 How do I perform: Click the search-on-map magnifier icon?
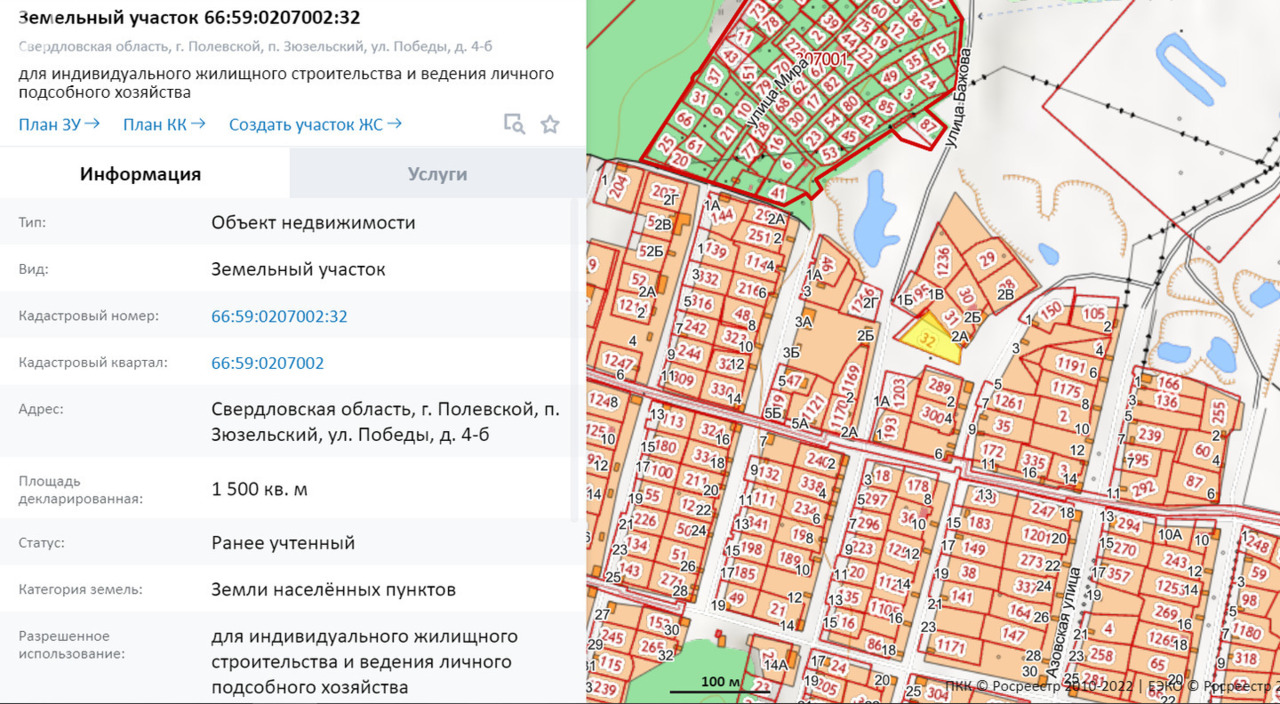click(514, 124)
